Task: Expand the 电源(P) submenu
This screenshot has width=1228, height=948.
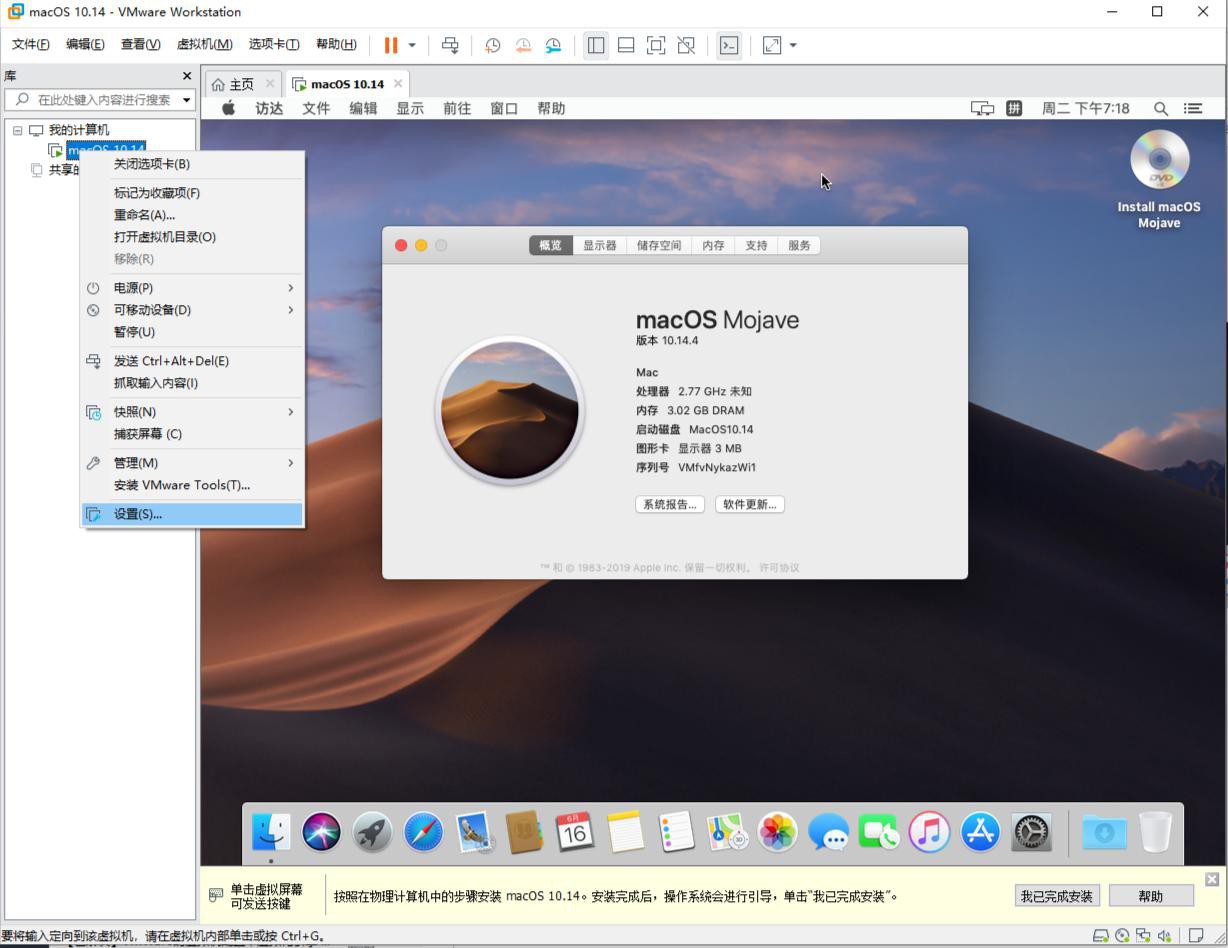Action: pyautogui.click(x=193, y=288)
